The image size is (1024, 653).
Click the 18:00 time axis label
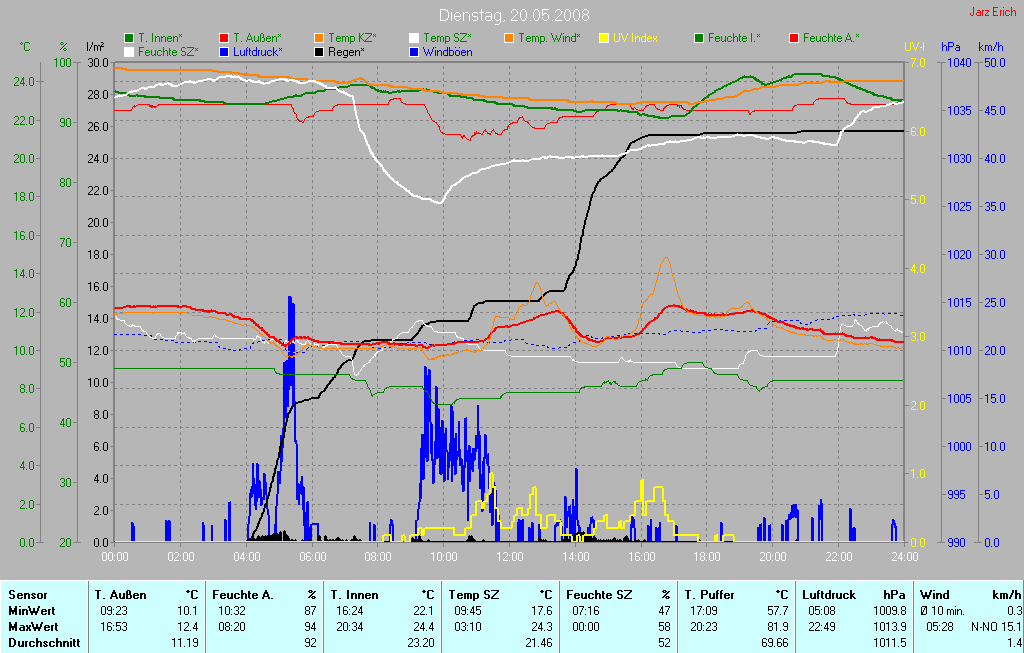pyautogui.click(x=707, y=557)
